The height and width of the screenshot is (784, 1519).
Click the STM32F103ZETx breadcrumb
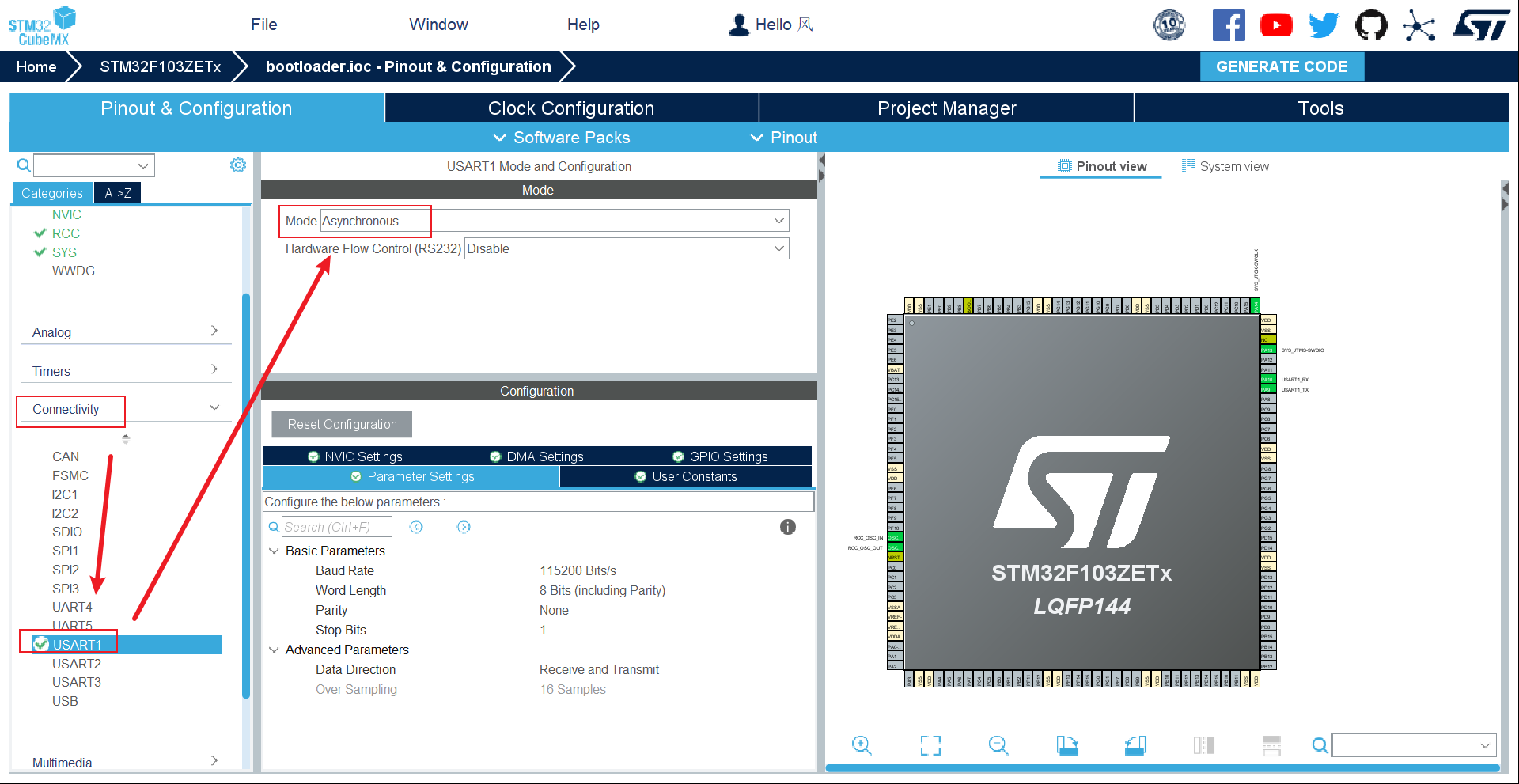[161, 66]
